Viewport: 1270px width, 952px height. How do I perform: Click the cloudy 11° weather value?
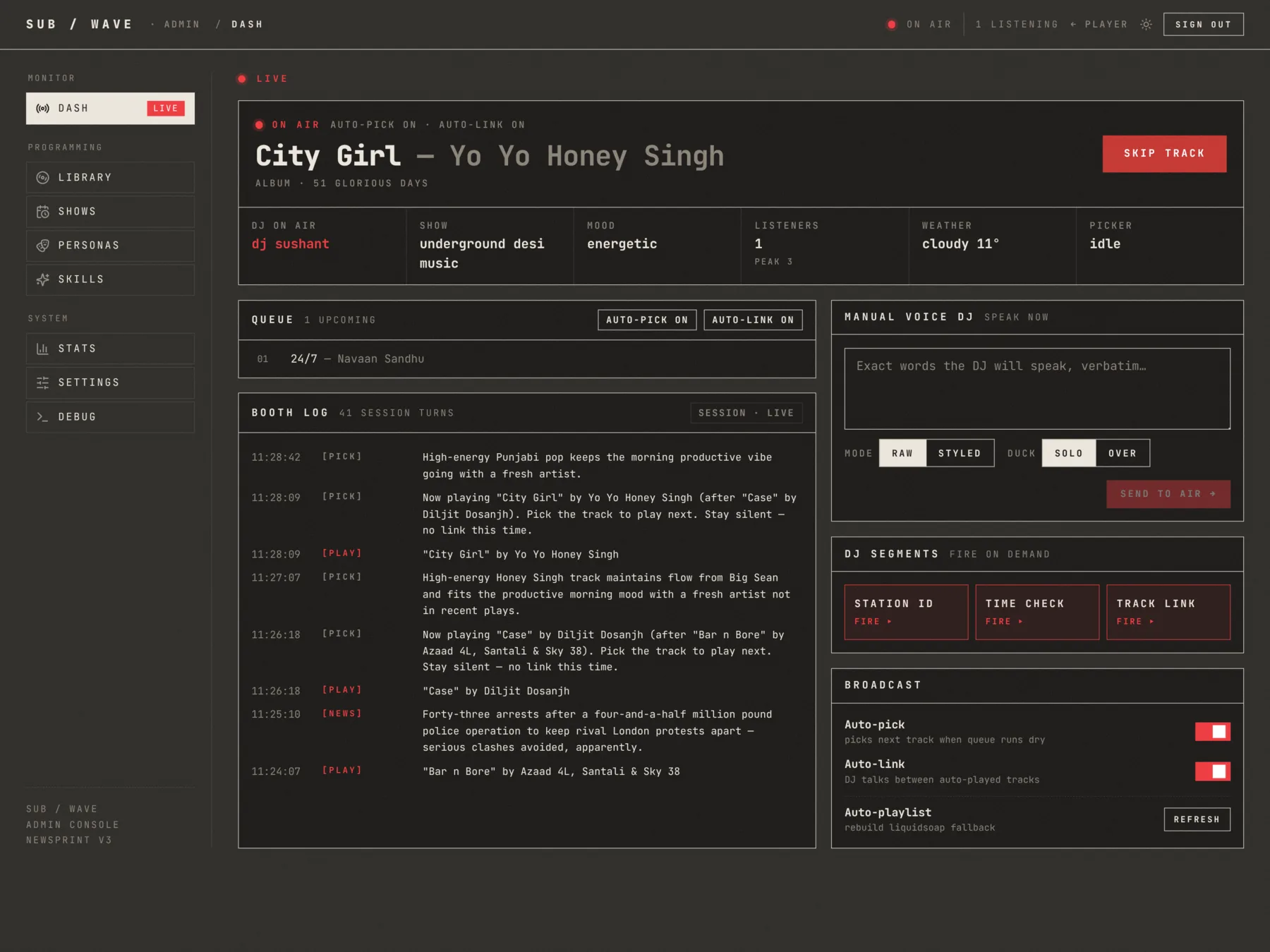(x=960, y=243)
